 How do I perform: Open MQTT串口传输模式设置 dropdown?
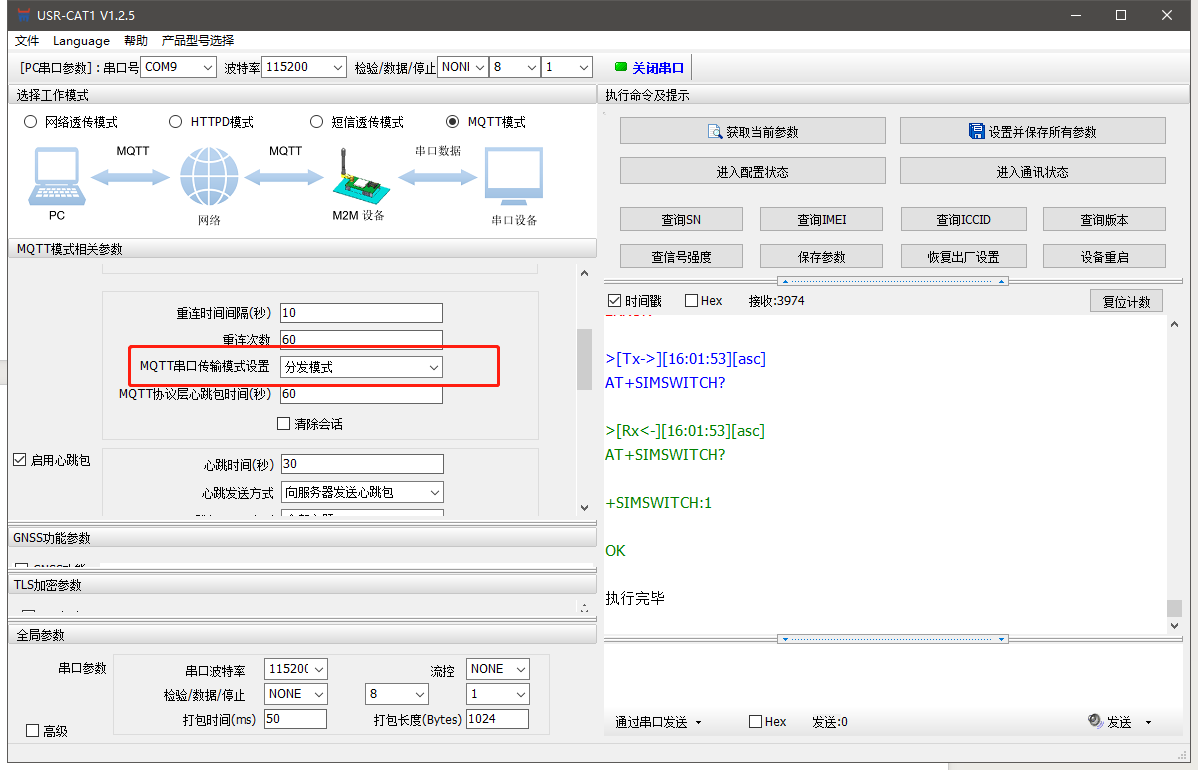coord(361,367)
